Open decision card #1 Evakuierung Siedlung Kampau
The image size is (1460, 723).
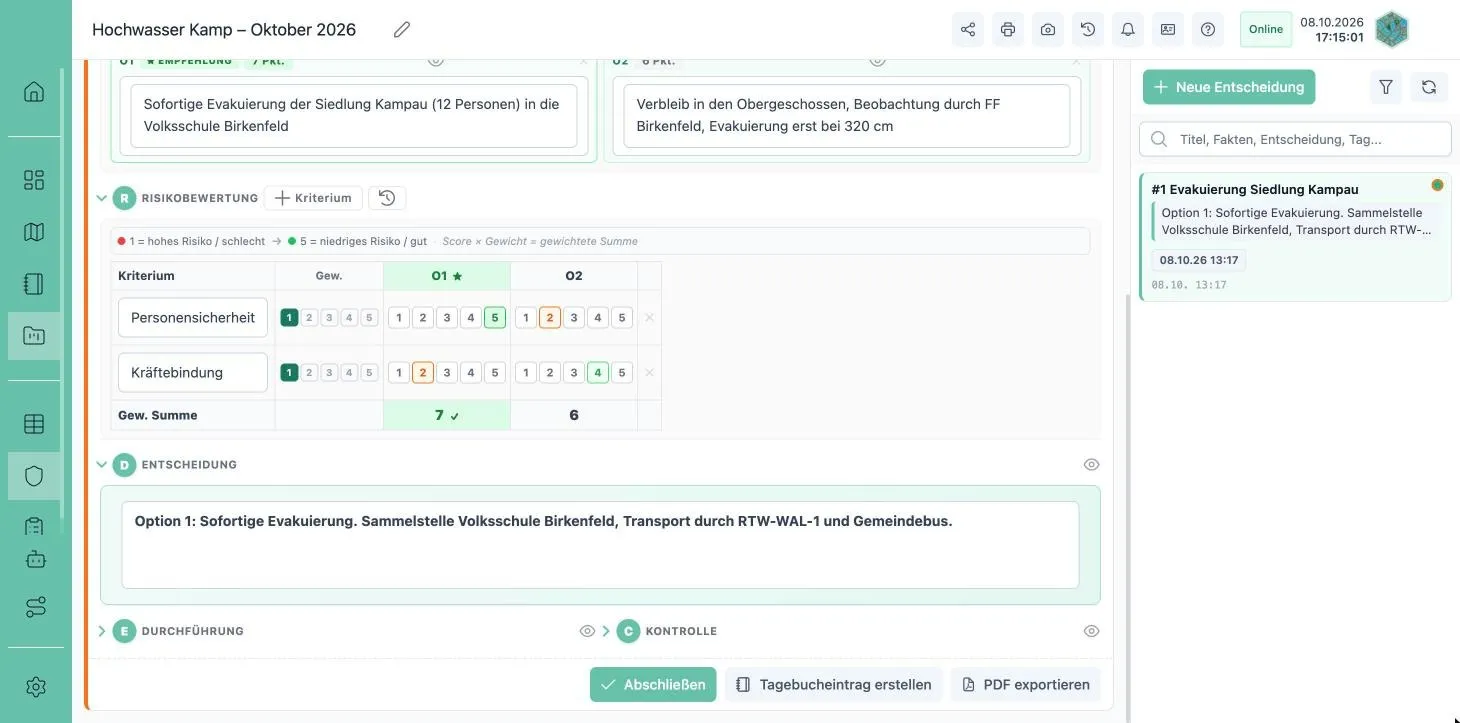click(1296, 237)
